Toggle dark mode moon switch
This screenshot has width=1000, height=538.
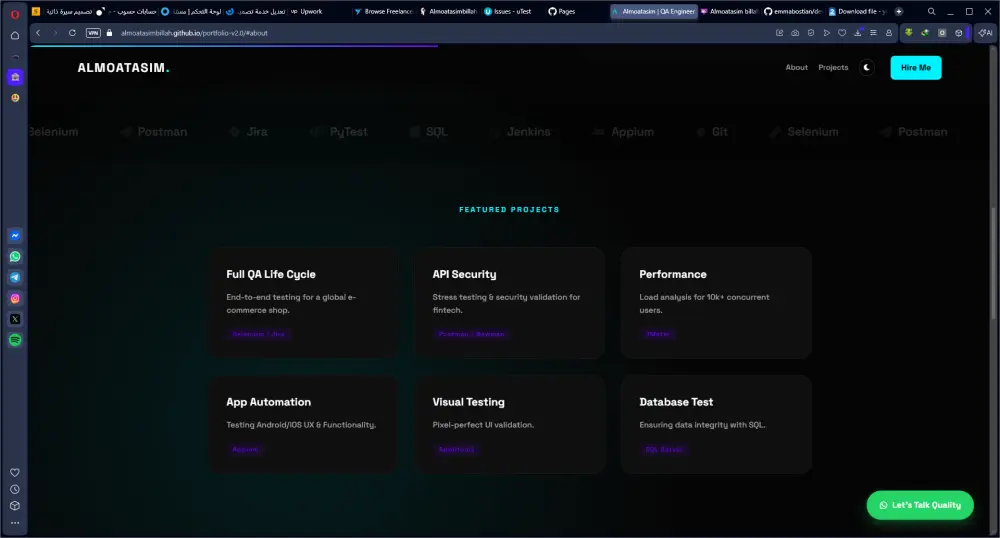tap(867, 68)
